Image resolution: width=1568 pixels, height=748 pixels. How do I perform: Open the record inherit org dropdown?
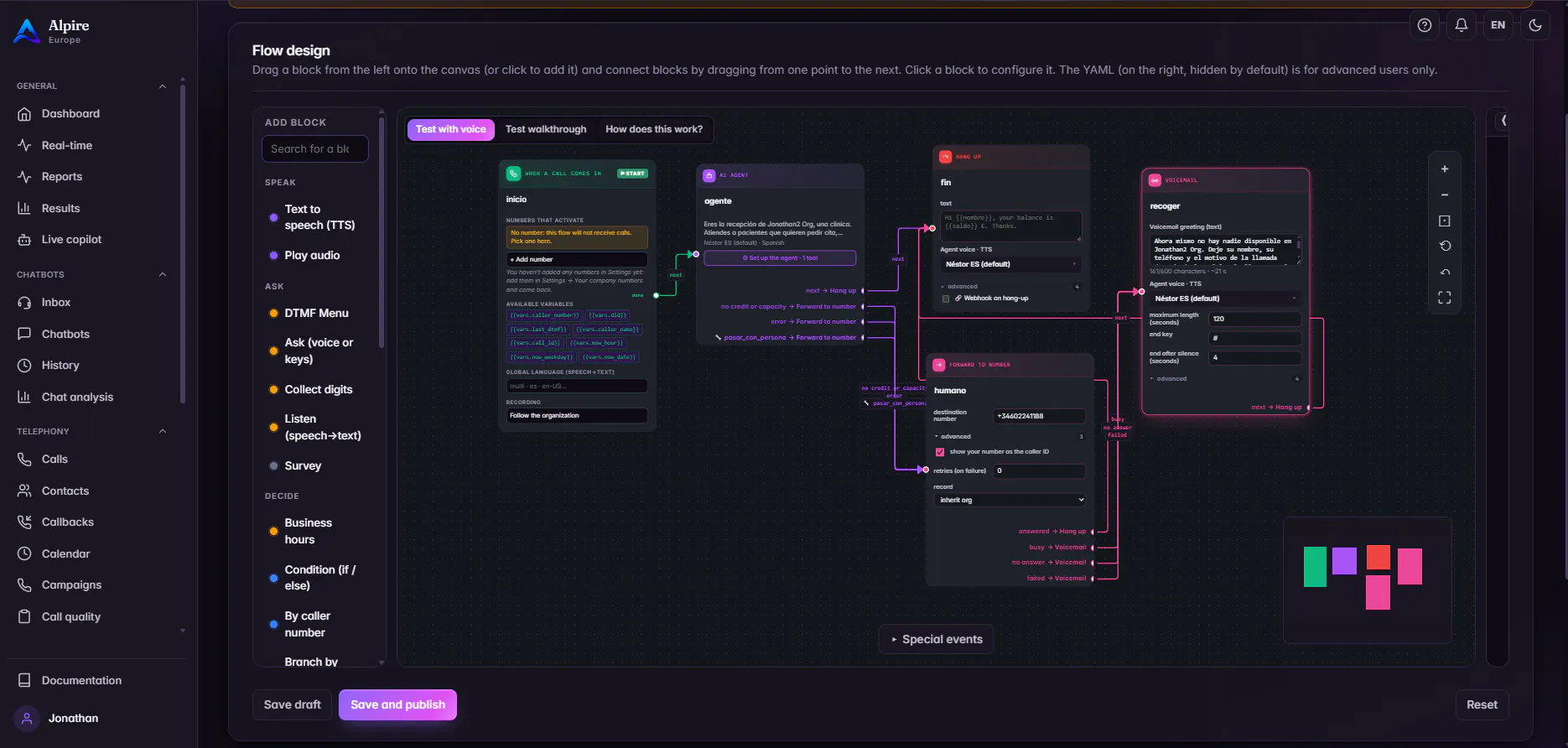pos(1010,500)
